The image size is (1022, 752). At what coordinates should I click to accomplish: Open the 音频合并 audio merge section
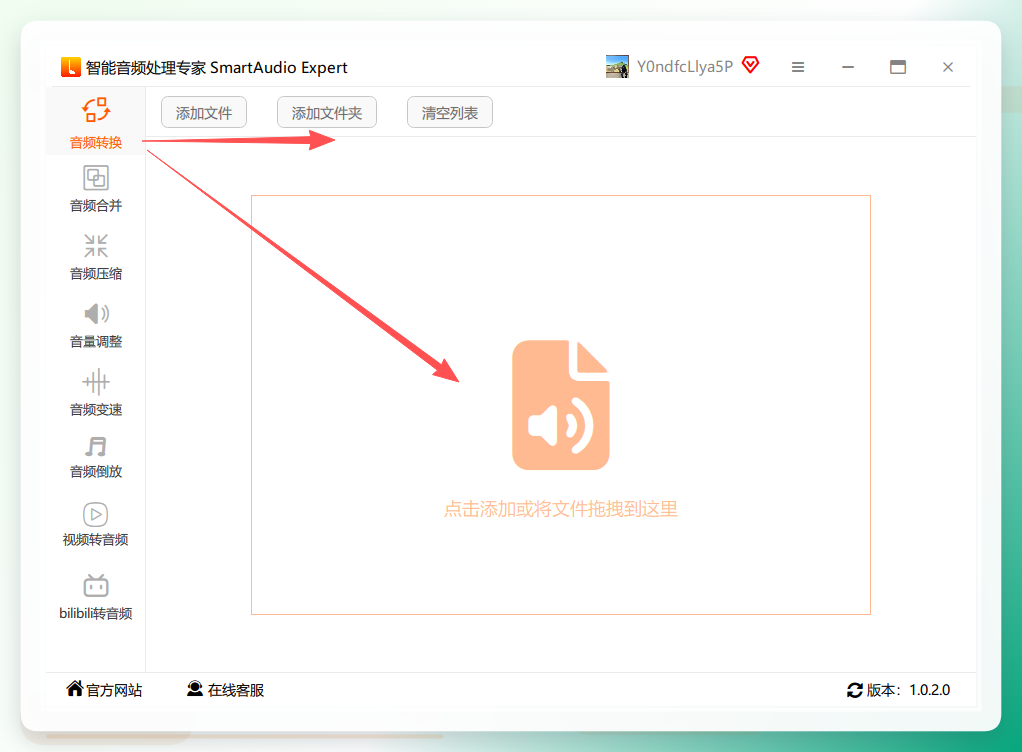(96, 189)
